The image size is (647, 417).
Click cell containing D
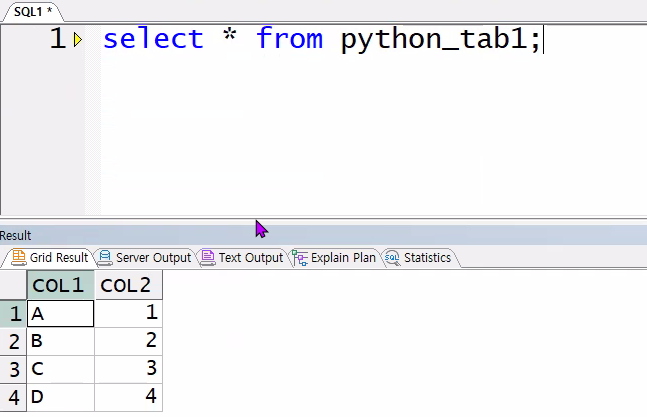point(61,397)
